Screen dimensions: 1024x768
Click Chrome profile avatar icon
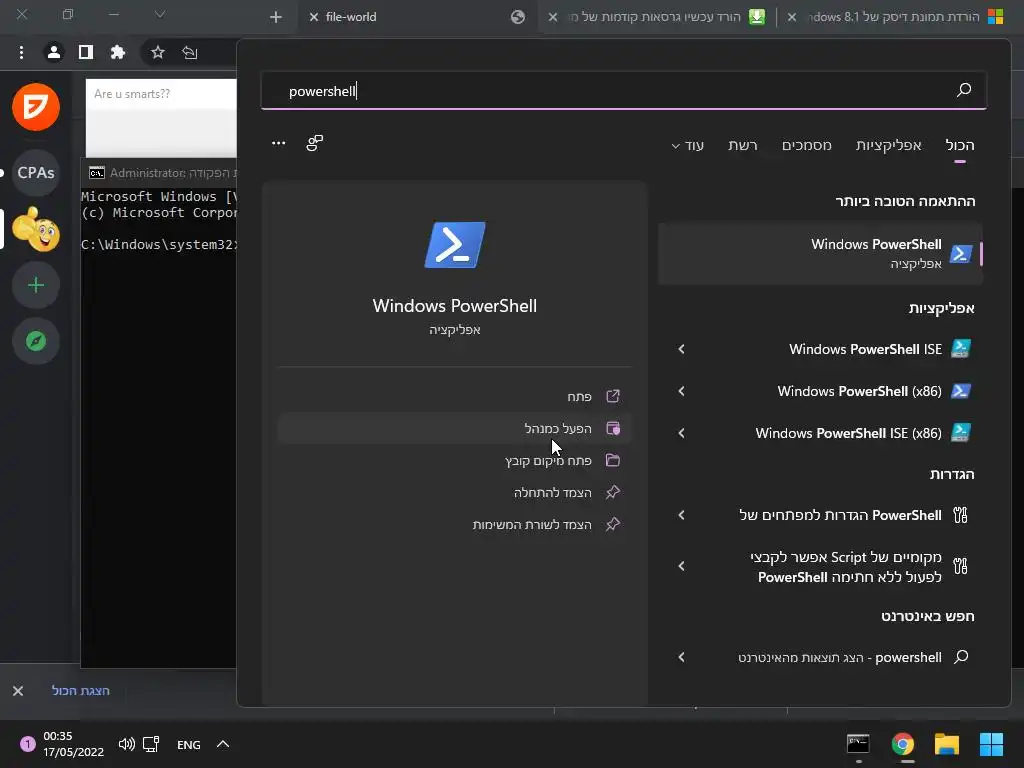click(54, 52)
